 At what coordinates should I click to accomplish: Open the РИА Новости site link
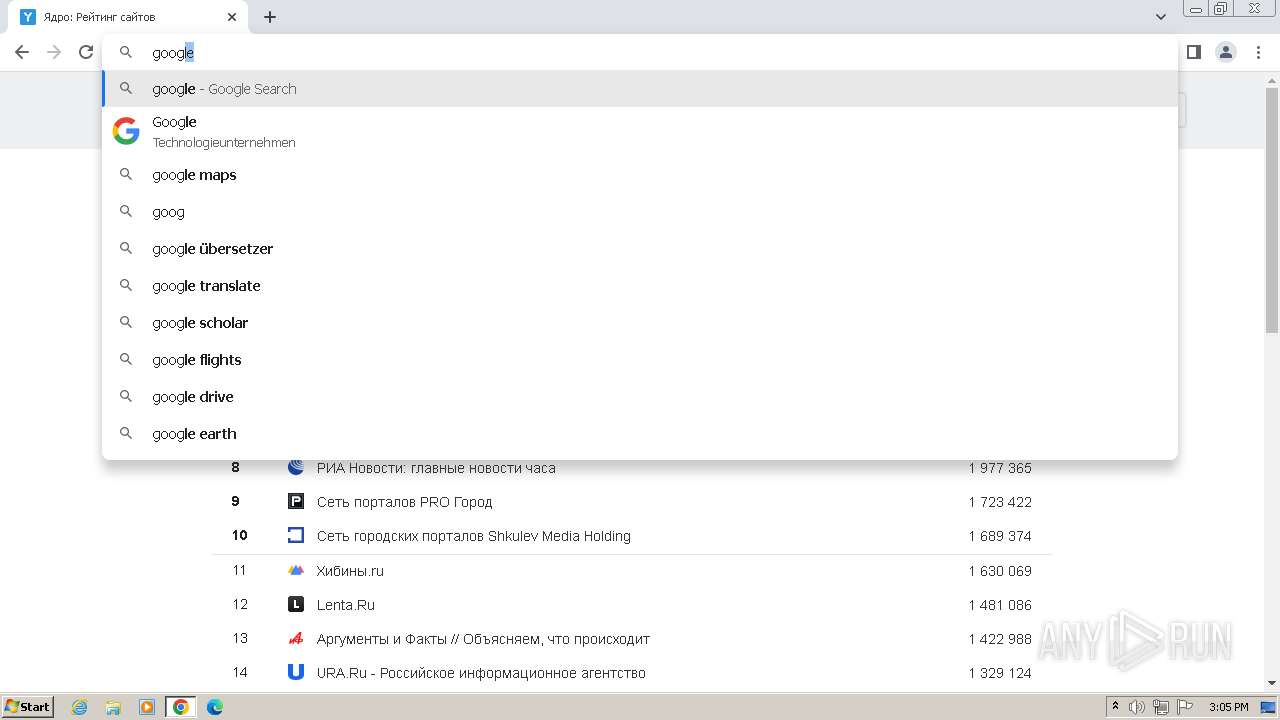pyautogui.click(x=436, y=468)
